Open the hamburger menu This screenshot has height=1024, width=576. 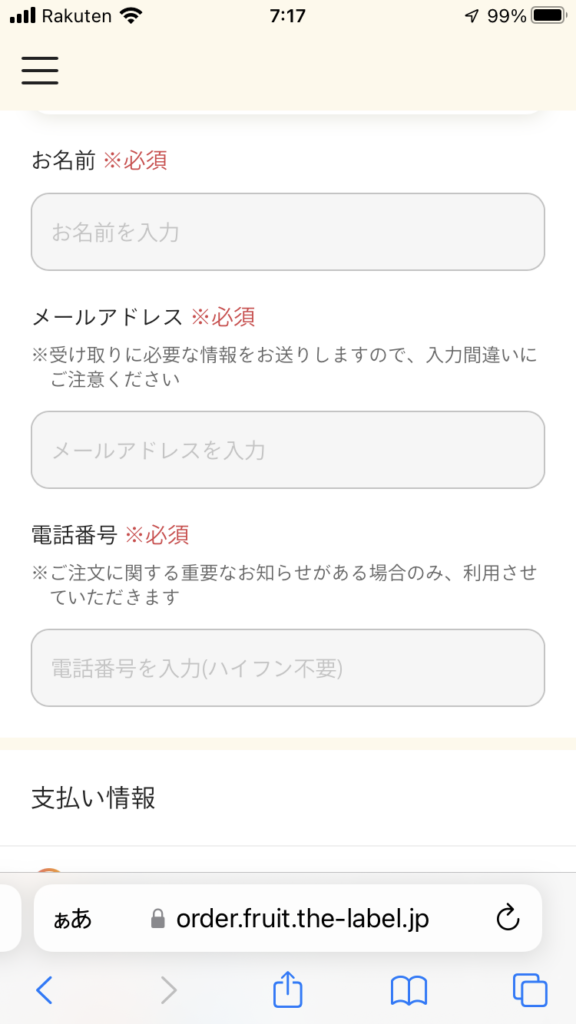40,70
